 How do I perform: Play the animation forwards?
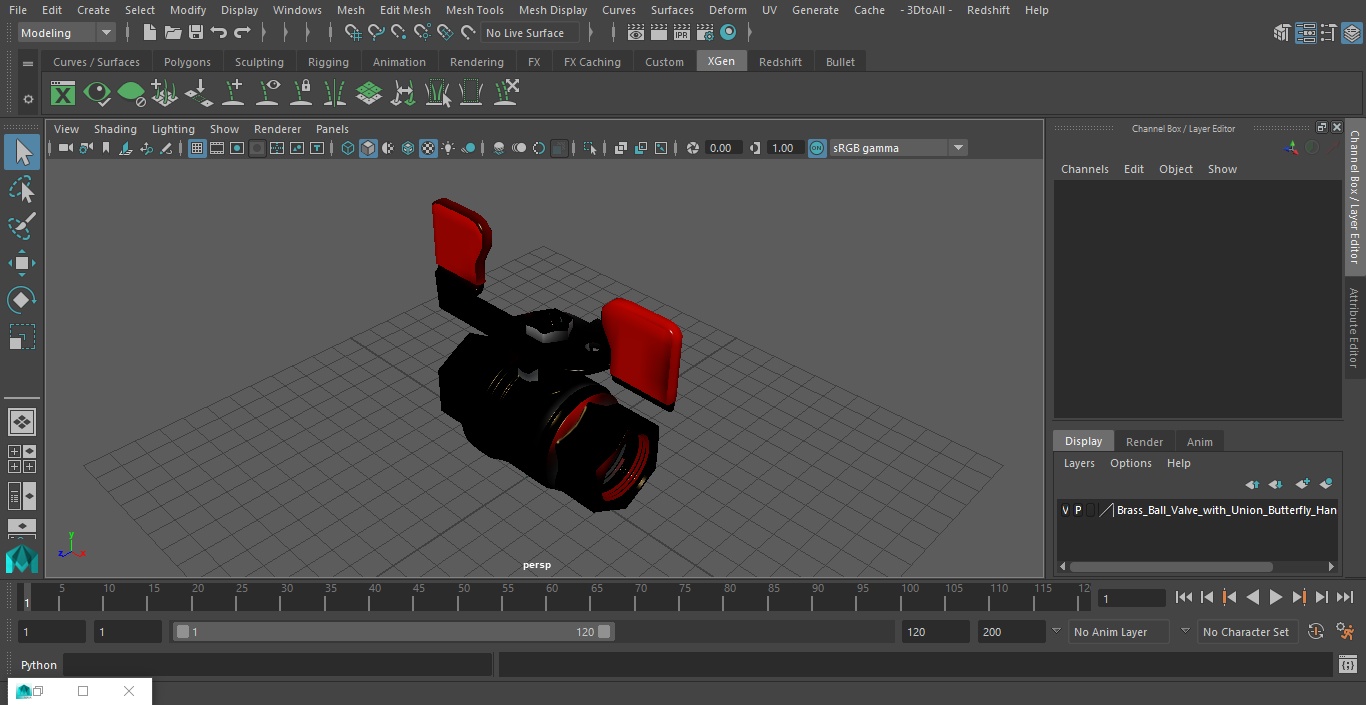pyautogui.click(x=1276, y=597)
